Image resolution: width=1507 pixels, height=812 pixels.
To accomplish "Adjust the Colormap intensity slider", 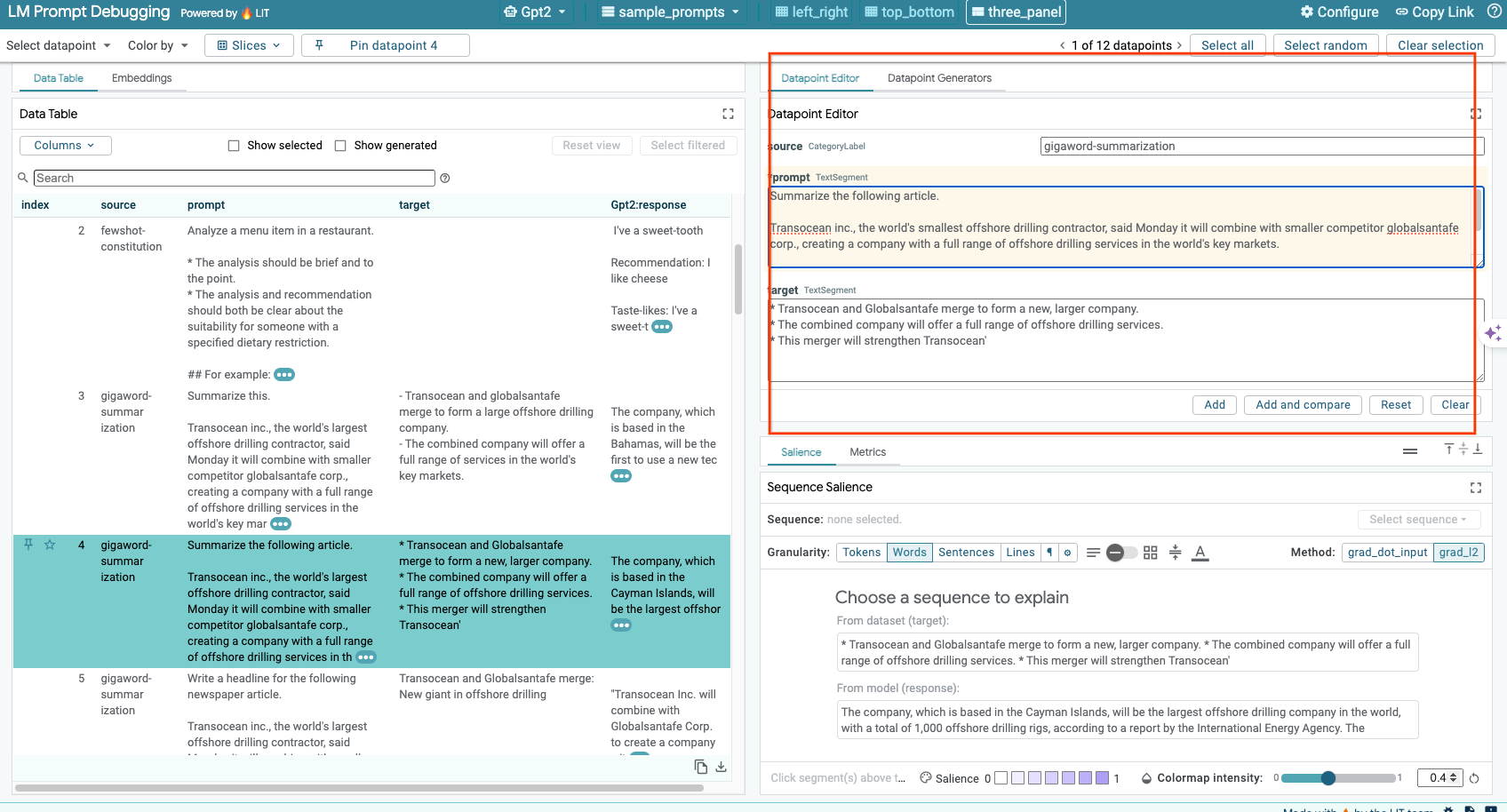I will click(x=1328, y=778).
